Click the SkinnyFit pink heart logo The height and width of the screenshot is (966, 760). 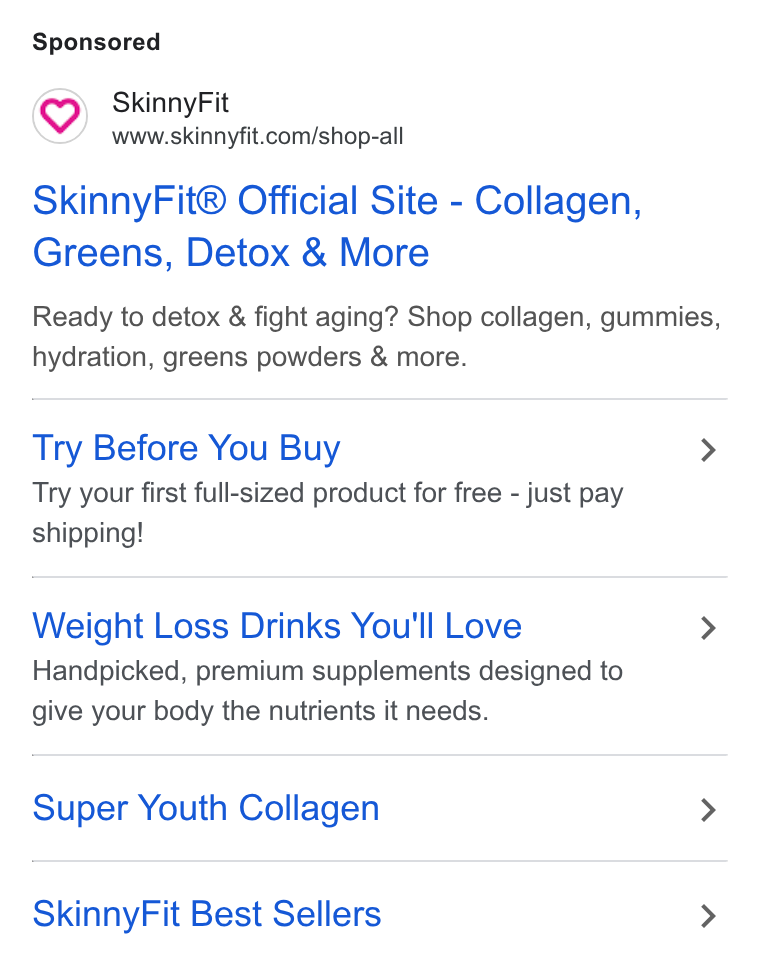60,116
